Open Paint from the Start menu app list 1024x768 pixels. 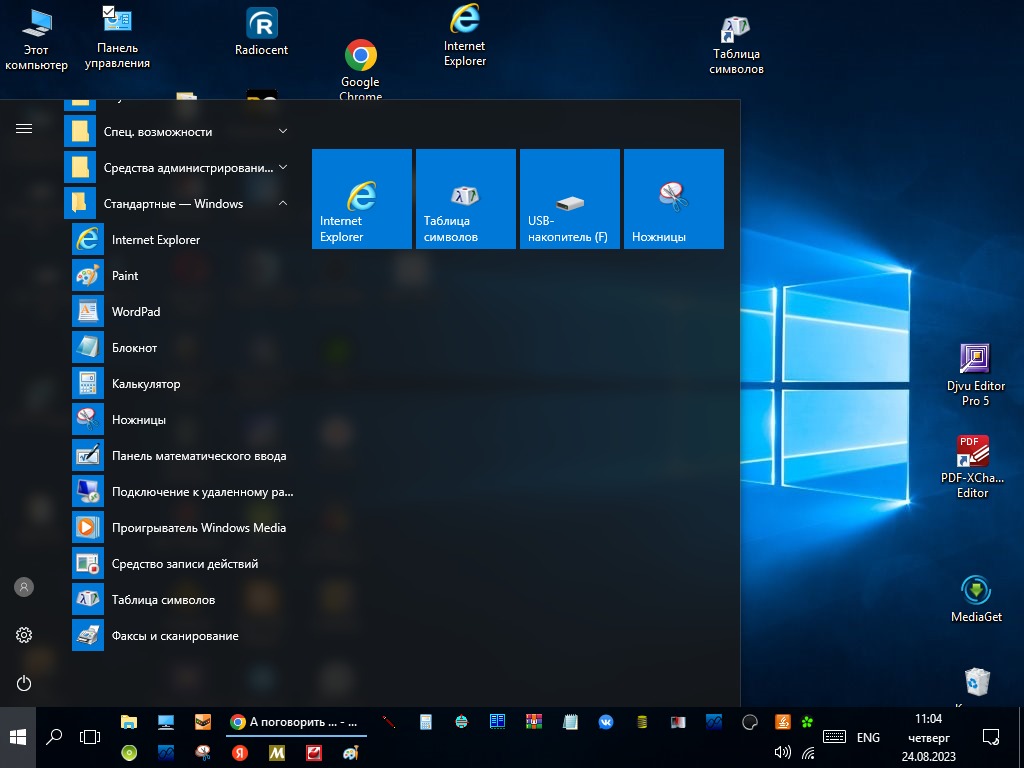[x=180, y=276]
